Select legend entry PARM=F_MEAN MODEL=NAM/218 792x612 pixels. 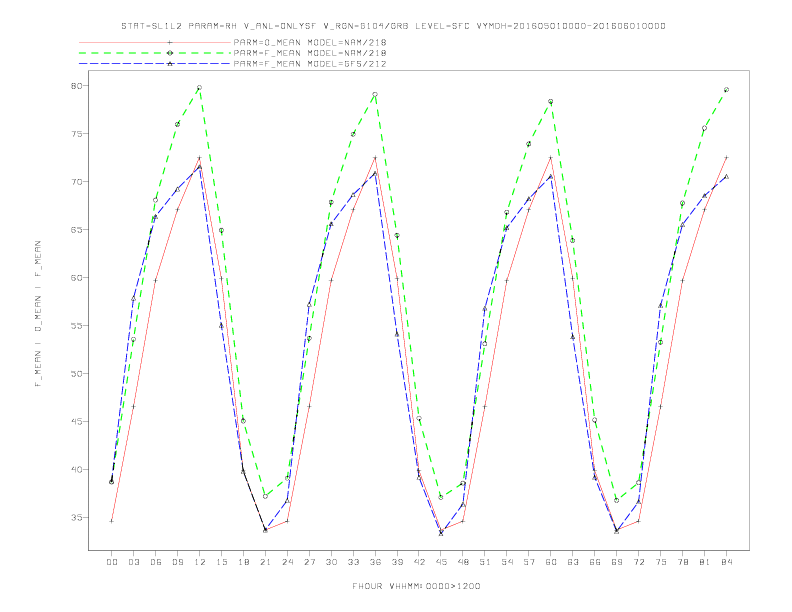tap(310, 53)
